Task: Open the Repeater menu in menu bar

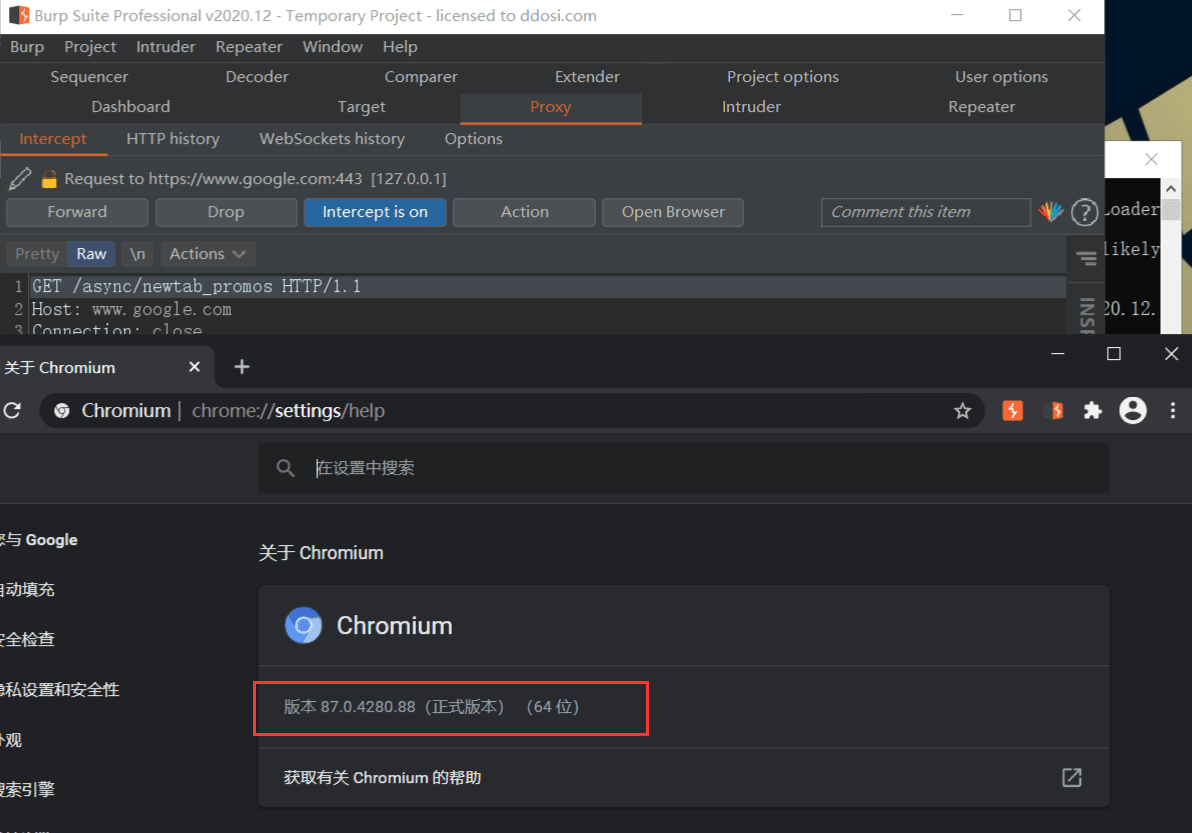Action: [x=249, y=47]
